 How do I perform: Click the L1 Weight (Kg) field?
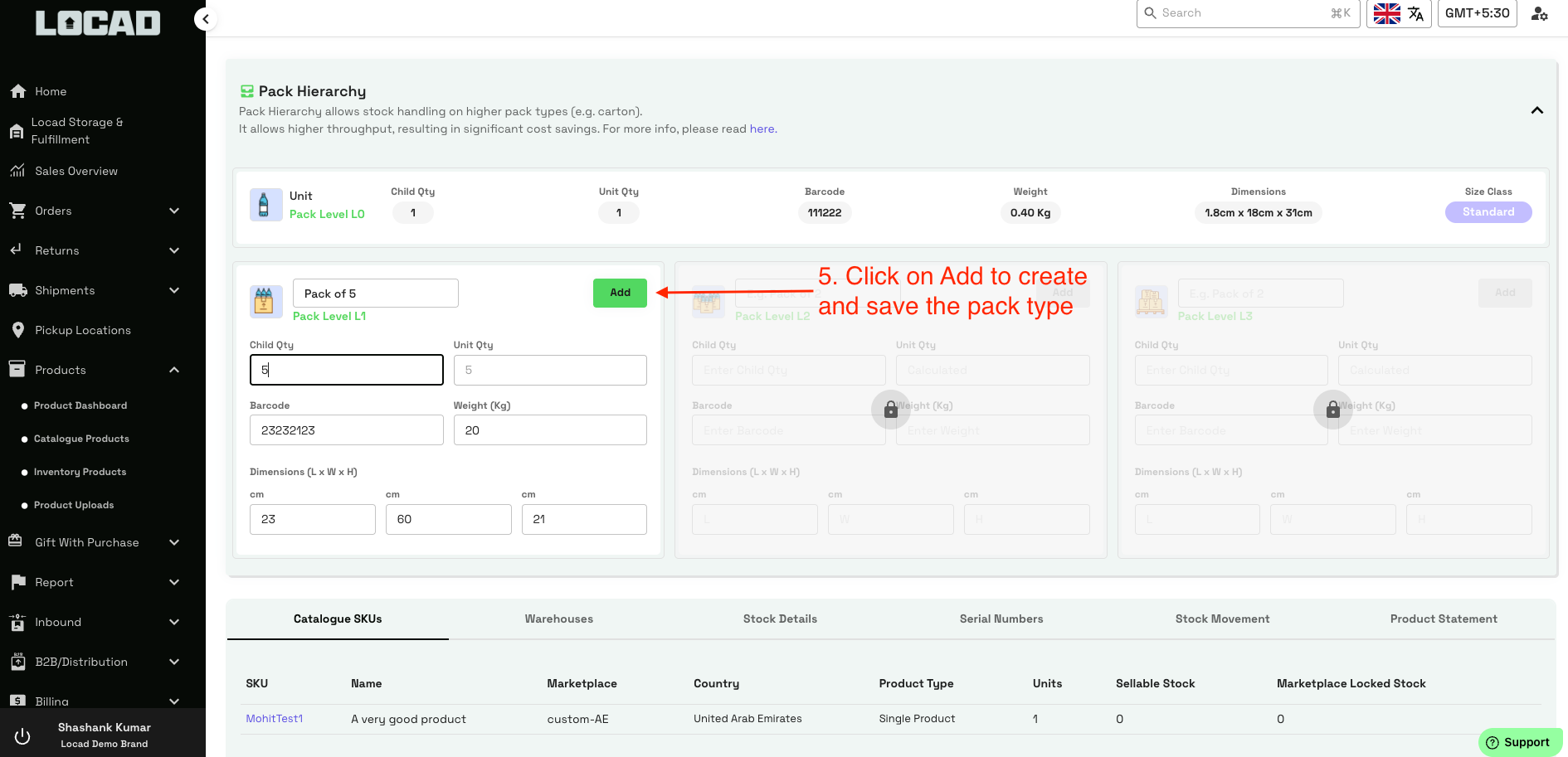(550, 430)
